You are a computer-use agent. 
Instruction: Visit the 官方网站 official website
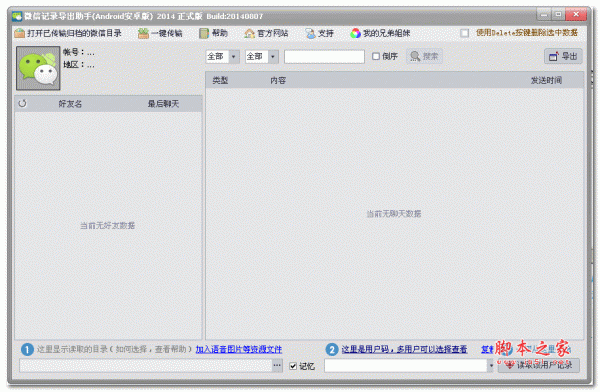(266, 33)
